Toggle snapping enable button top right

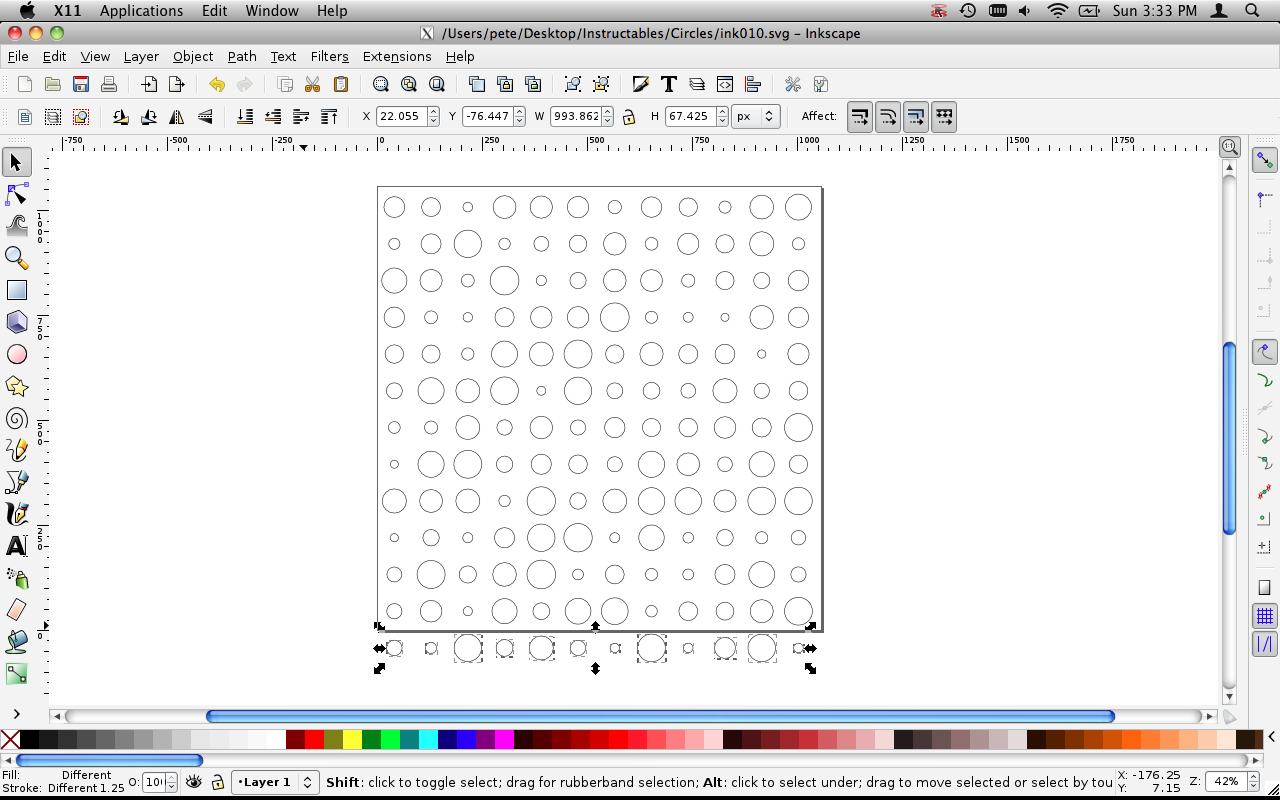1265,160
